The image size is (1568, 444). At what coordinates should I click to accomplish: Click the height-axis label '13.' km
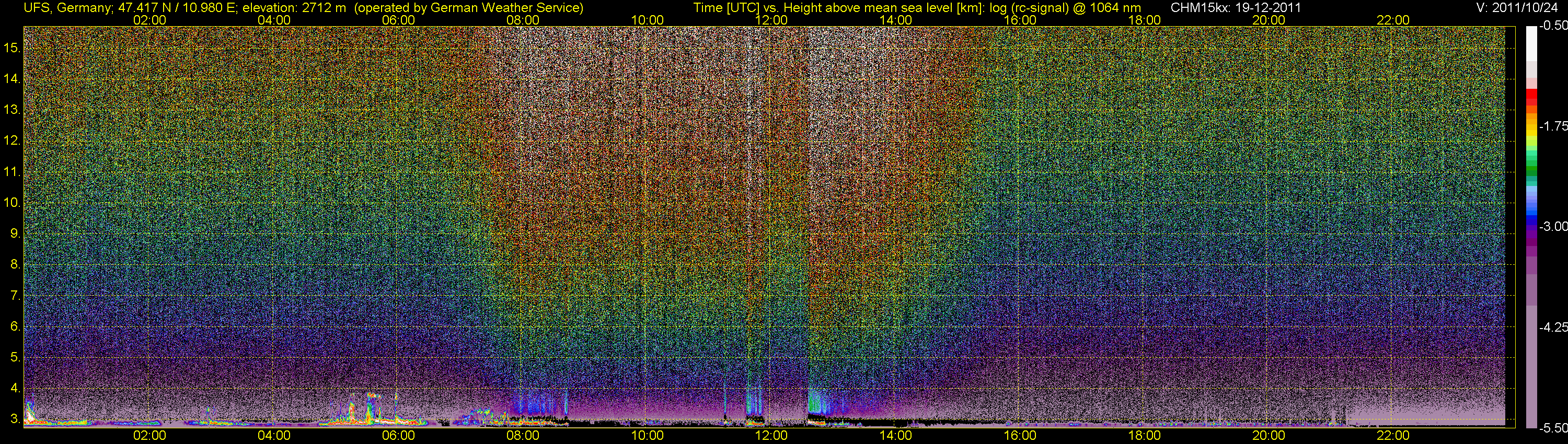[x=13, y=110]
